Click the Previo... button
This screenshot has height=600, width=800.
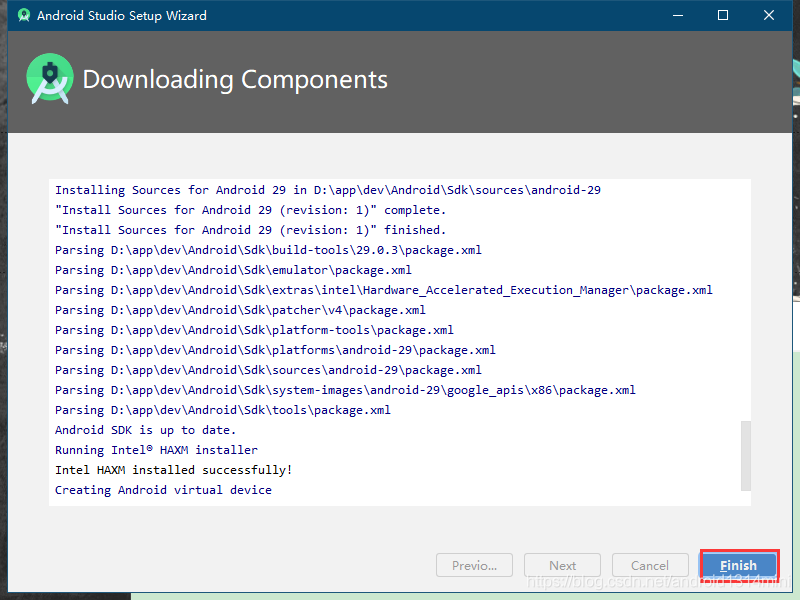[x=474, y=565]
